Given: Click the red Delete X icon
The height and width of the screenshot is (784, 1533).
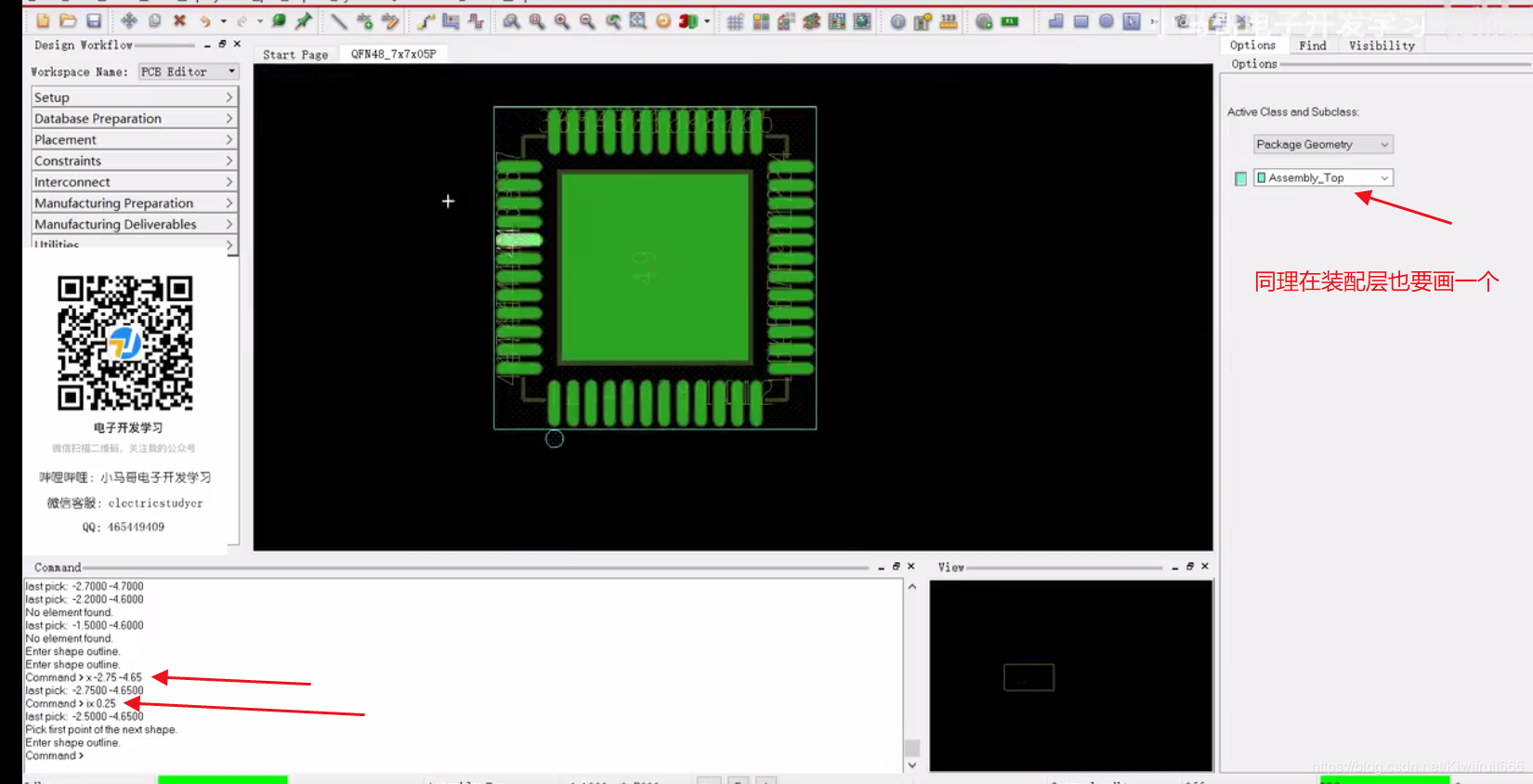Looking at the screenshot, I should point(179,20).
